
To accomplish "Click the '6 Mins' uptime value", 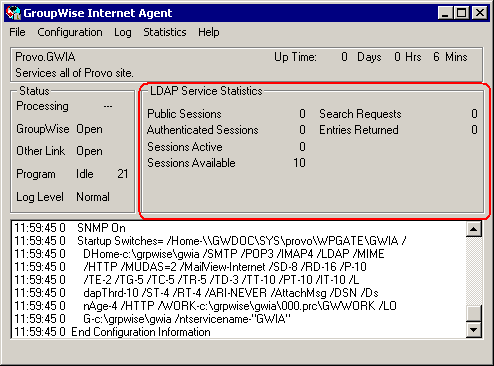I will [x=450, y=57].
